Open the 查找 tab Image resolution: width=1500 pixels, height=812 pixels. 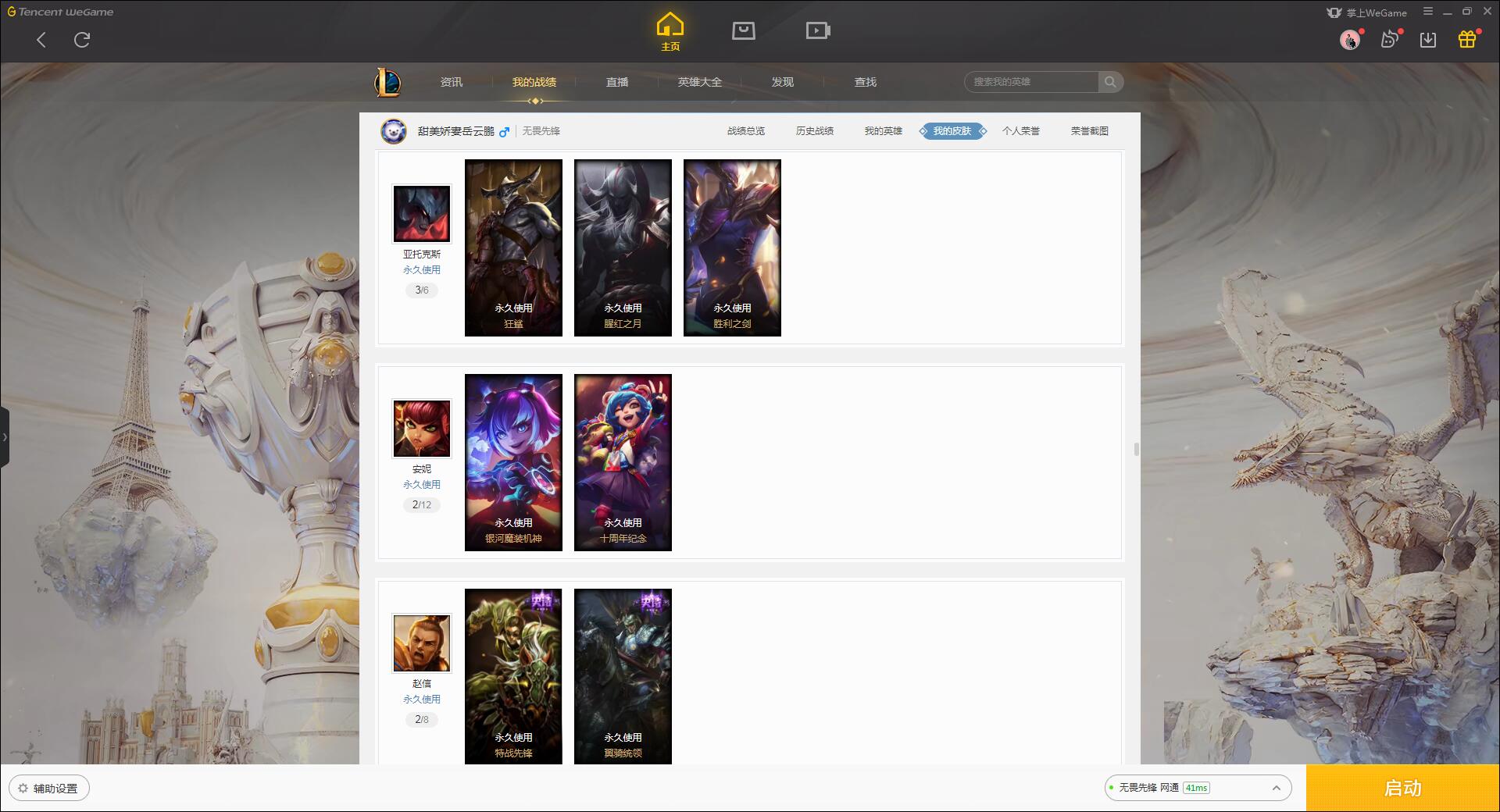click(866, 82)
